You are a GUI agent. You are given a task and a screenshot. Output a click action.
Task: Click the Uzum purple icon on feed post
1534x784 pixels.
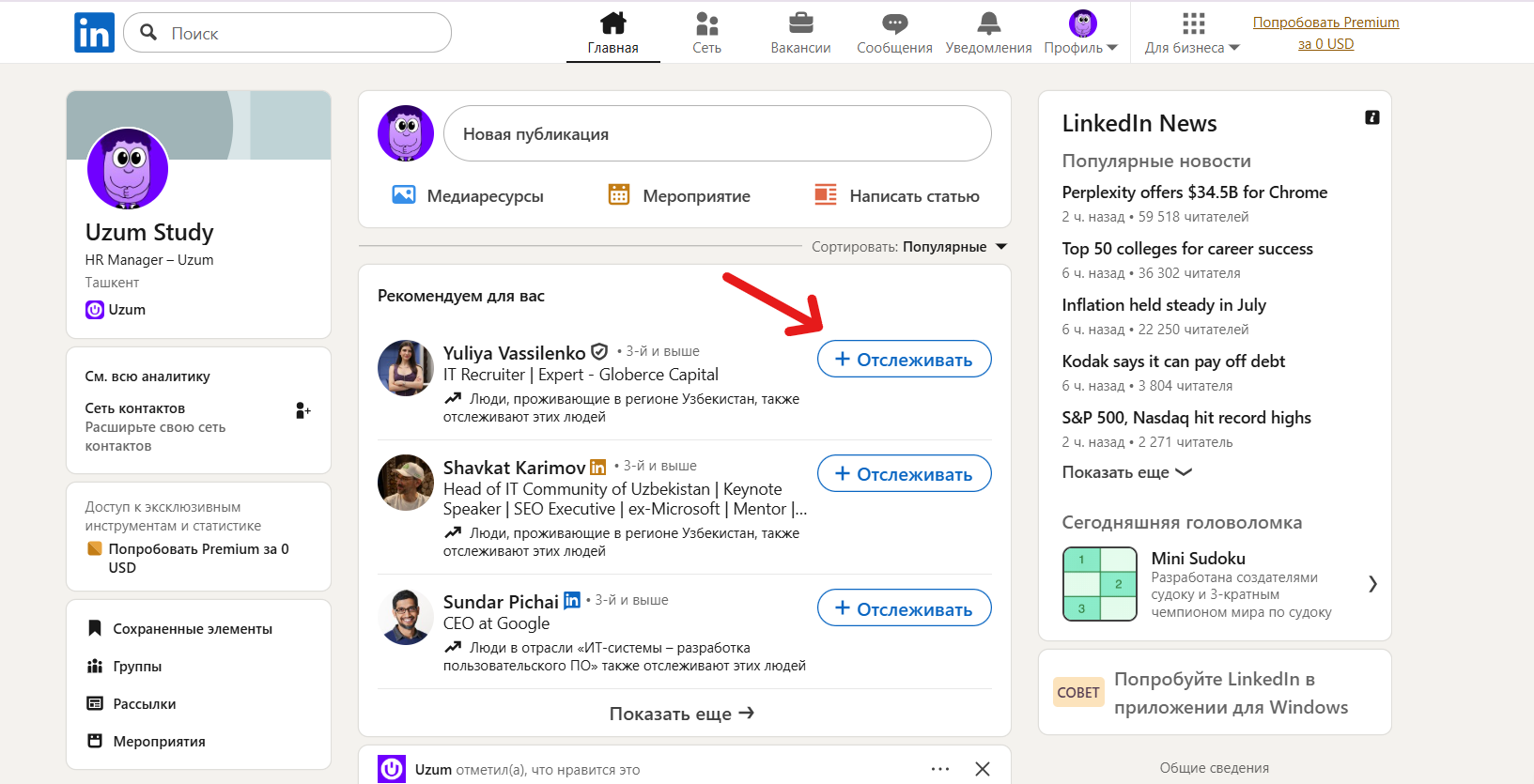click(392, 768)
